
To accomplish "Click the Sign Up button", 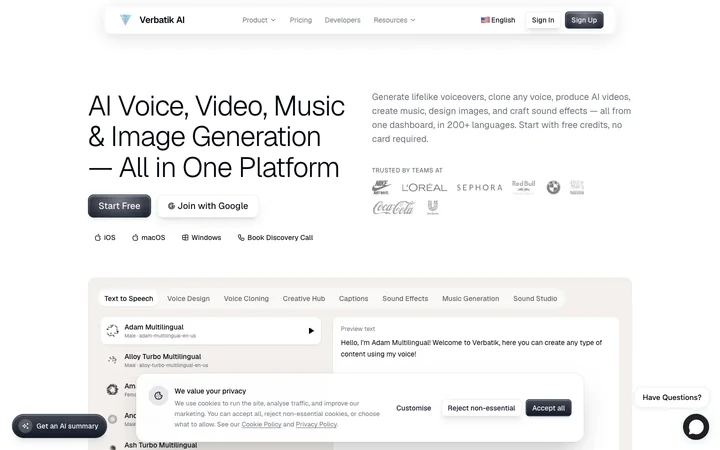I will coord(584,20).
